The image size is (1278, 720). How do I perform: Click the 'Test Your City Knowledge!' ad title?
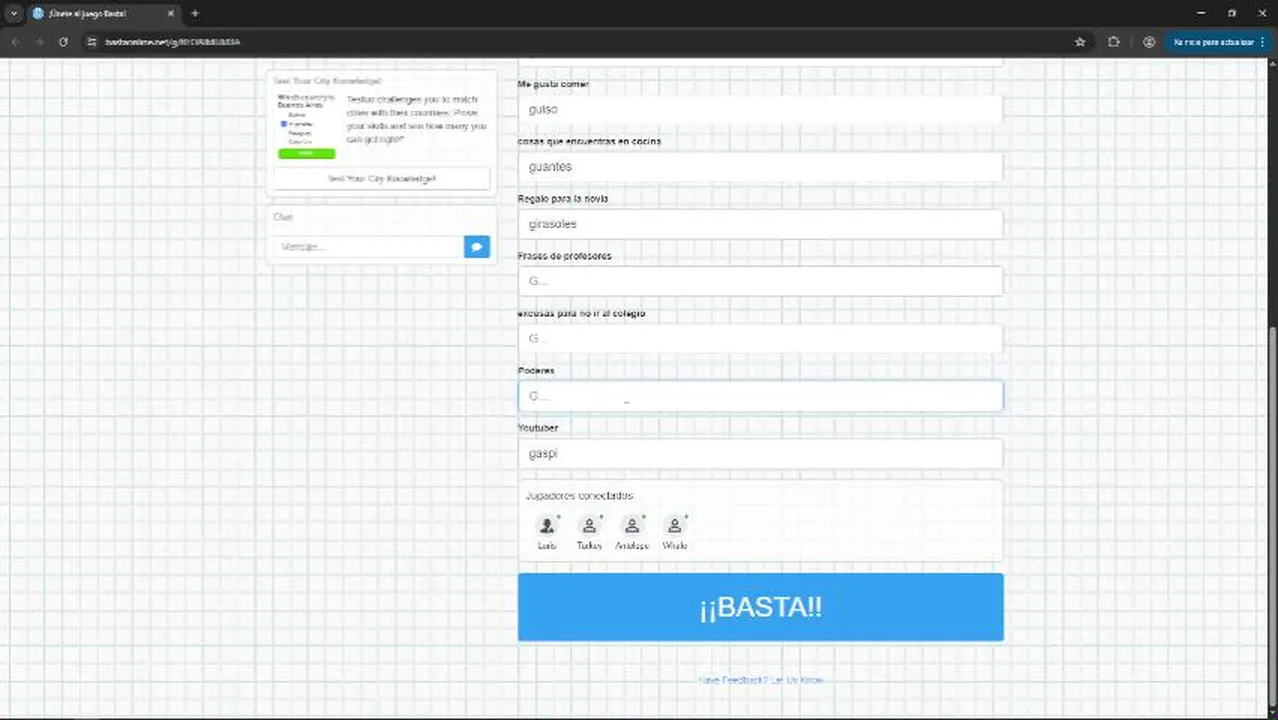[328, 80]
